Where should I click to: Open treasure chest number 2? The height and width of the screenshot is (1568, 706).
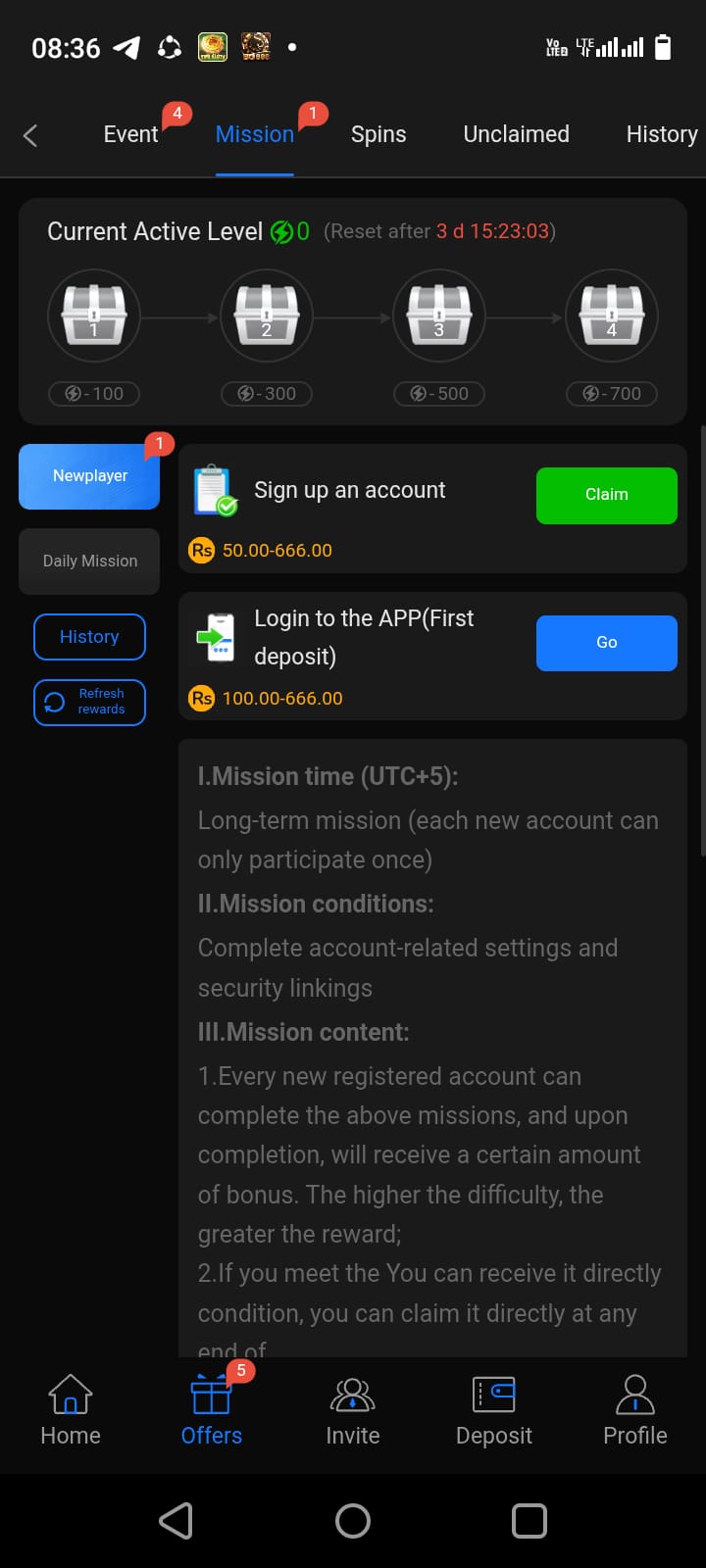tap(267, 316)
